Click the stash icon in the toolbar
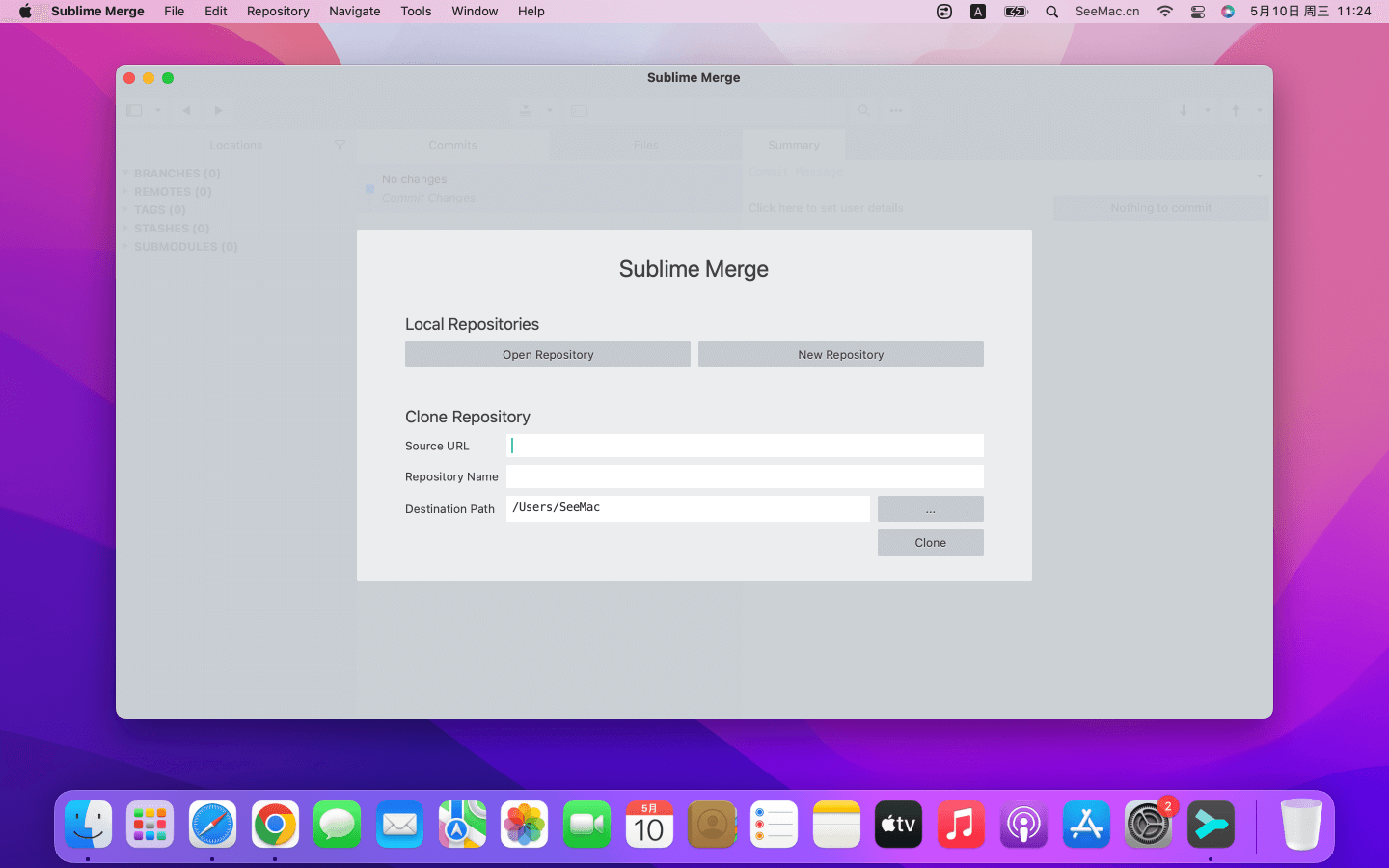Screen dimensions: 1389x868 pyautogui.click(x=526, y=110)
